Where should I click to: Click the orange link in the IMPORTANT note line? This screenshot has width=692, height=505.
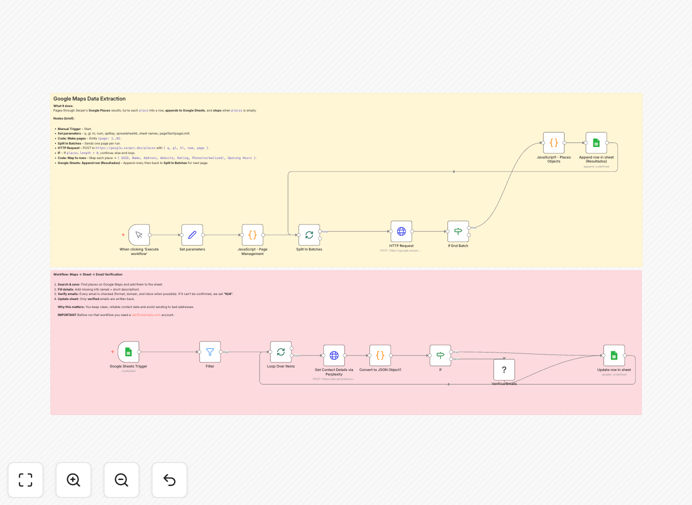point(146,315)
